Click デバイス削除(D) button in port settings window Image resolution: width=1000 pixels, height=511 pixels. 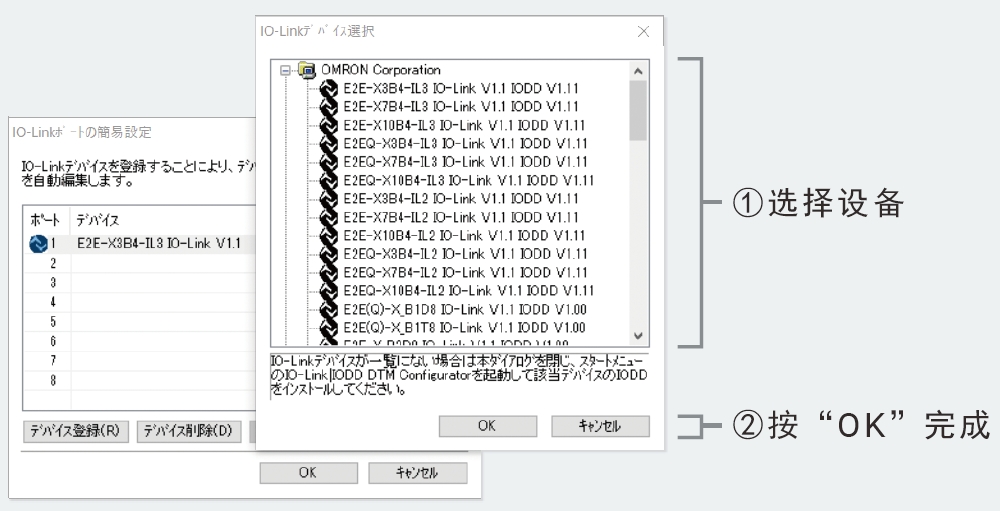coord(188,431)
